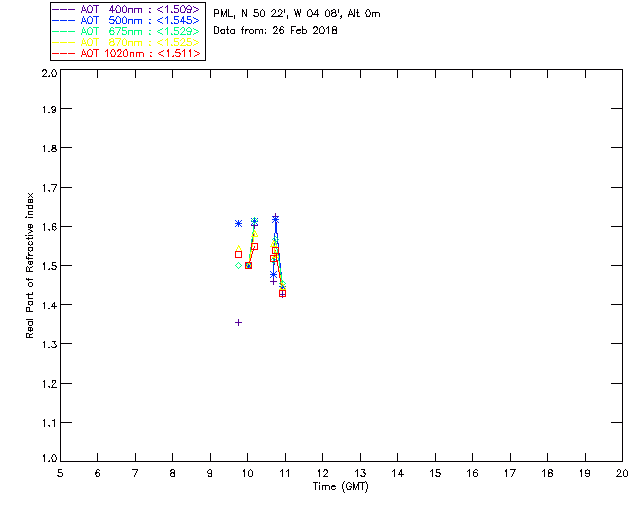Click the station location text 'PML, N 50 22'

(250, 14)
